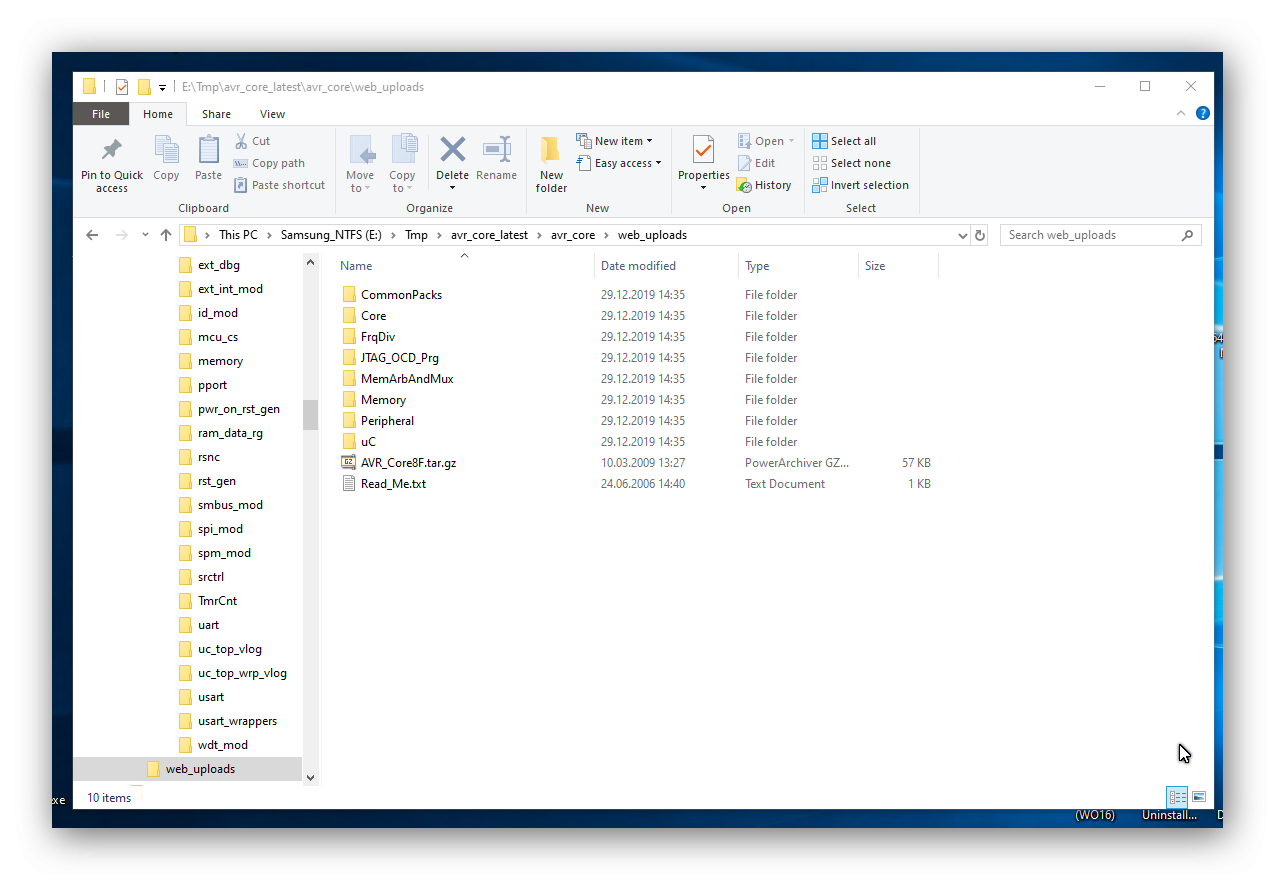The width and height of the screenshot is (1275, 880).
Task: Open the File menu
Action: pyautogui.click(x=101, y=114)
